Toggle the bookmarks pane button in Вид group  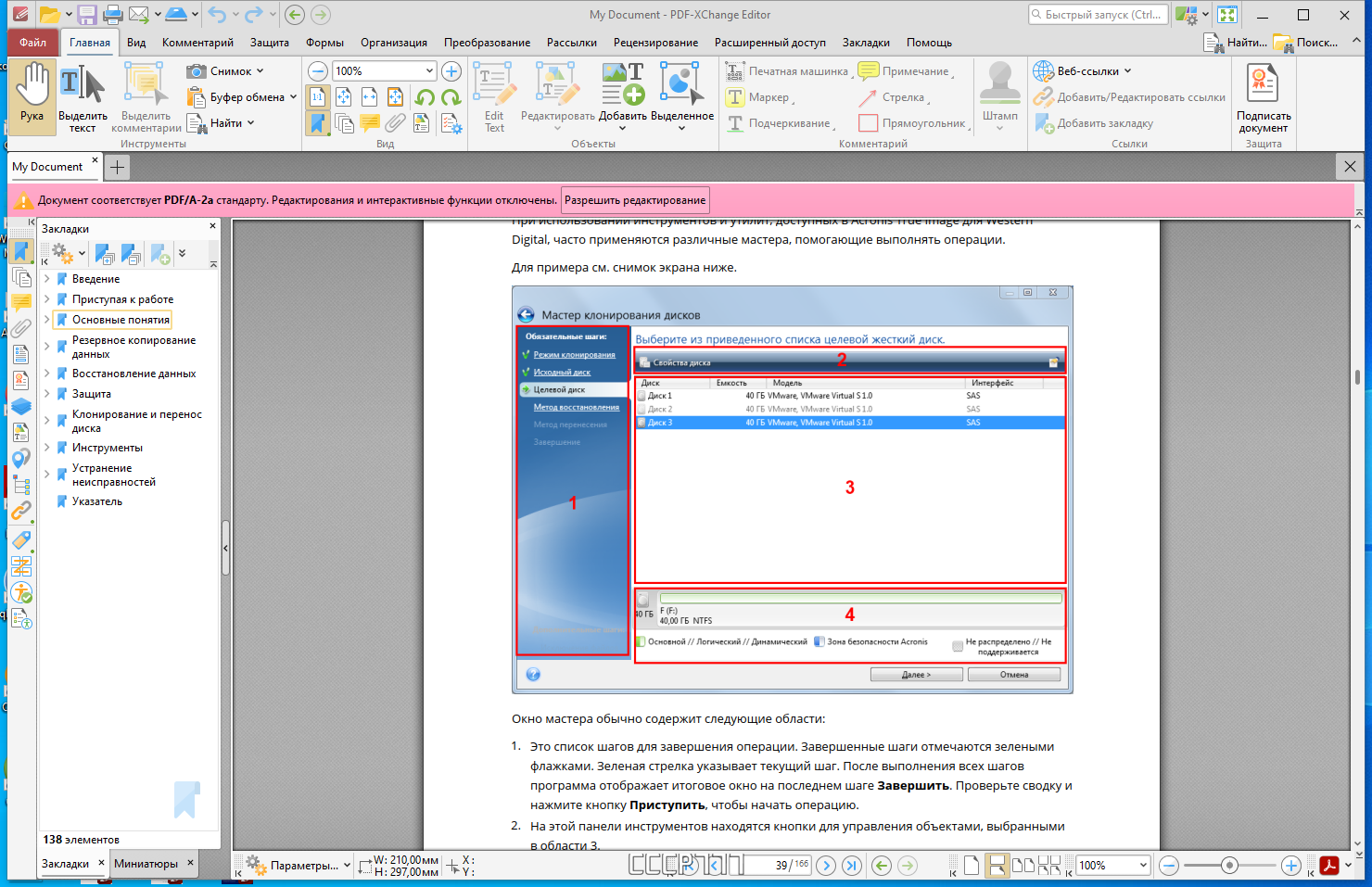pos(318,123)
